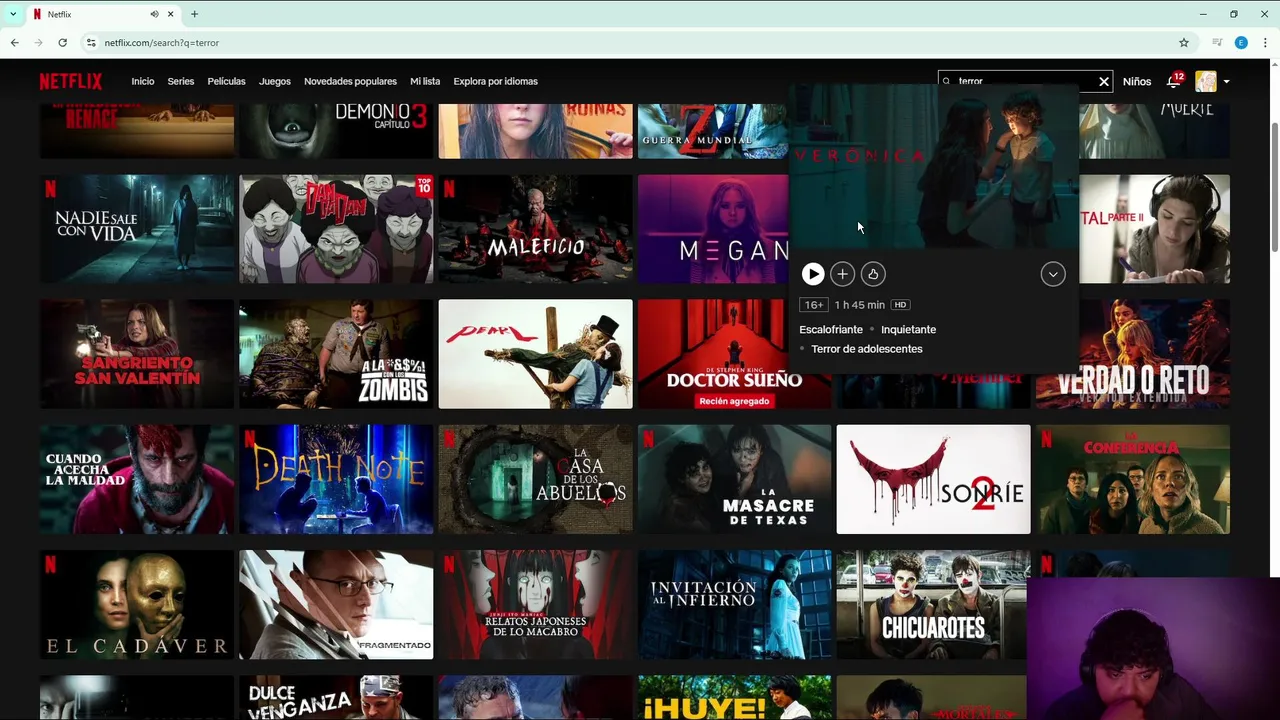Play the Verónica preview
The image size is (1280, 720).
click(813, 274)
